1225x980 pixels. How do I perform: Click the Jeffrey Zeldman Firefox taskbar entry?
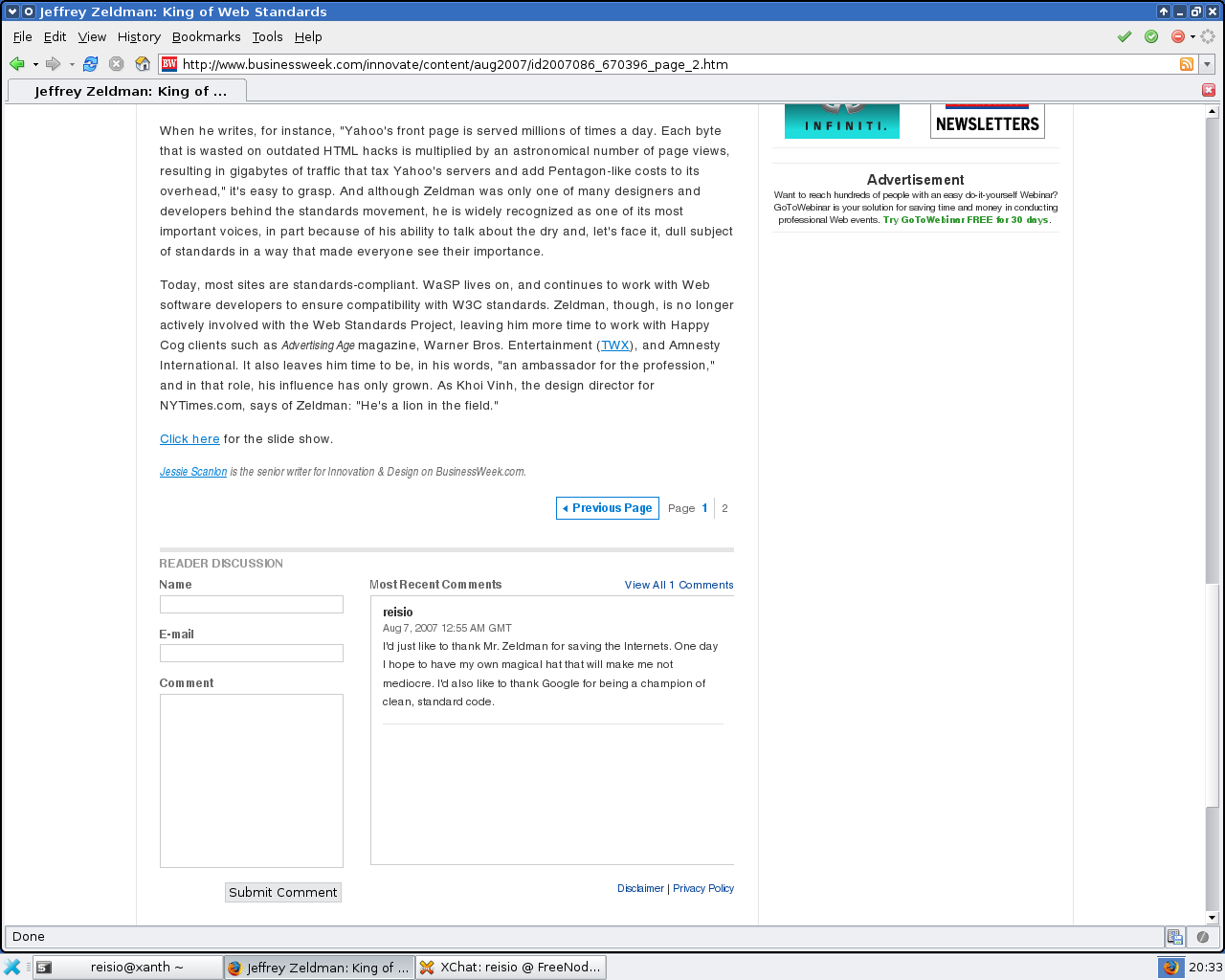(320, 968)
